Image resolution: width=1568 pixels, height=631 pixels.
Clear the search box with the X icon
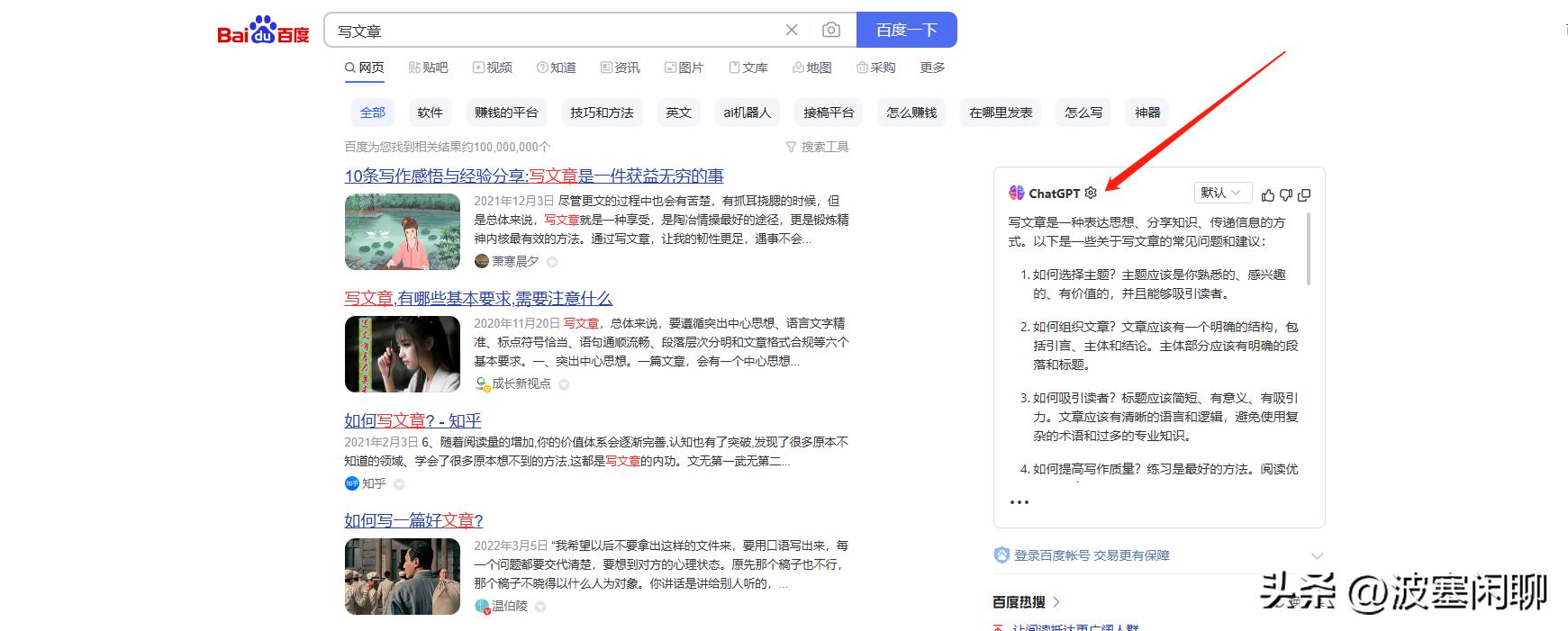tap(792, 30)
